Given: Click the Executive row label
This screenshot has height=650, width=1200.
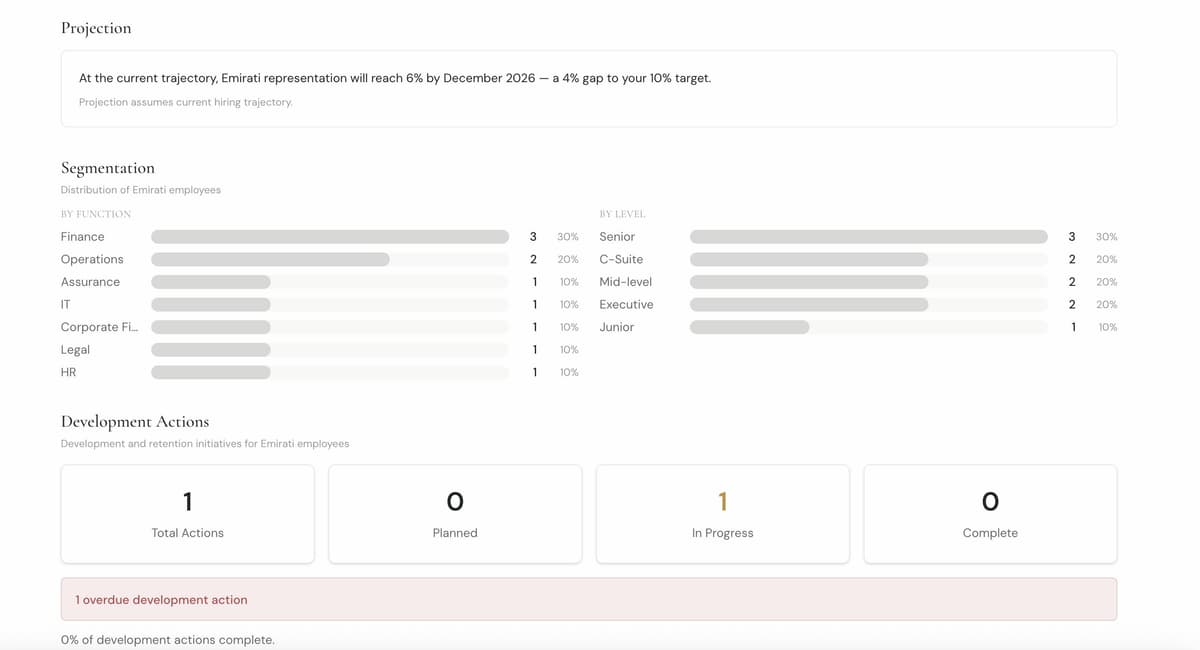Looking at the screenshot, I should pyautogui.click(x=626, y=304).
